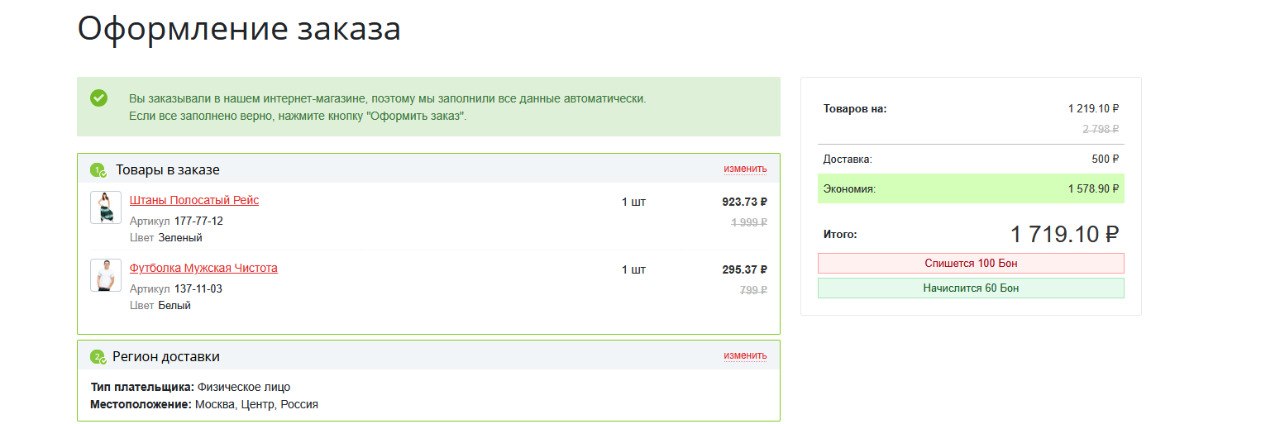
Task: Select the Товары в заказе section header
Action: [429, 169]
